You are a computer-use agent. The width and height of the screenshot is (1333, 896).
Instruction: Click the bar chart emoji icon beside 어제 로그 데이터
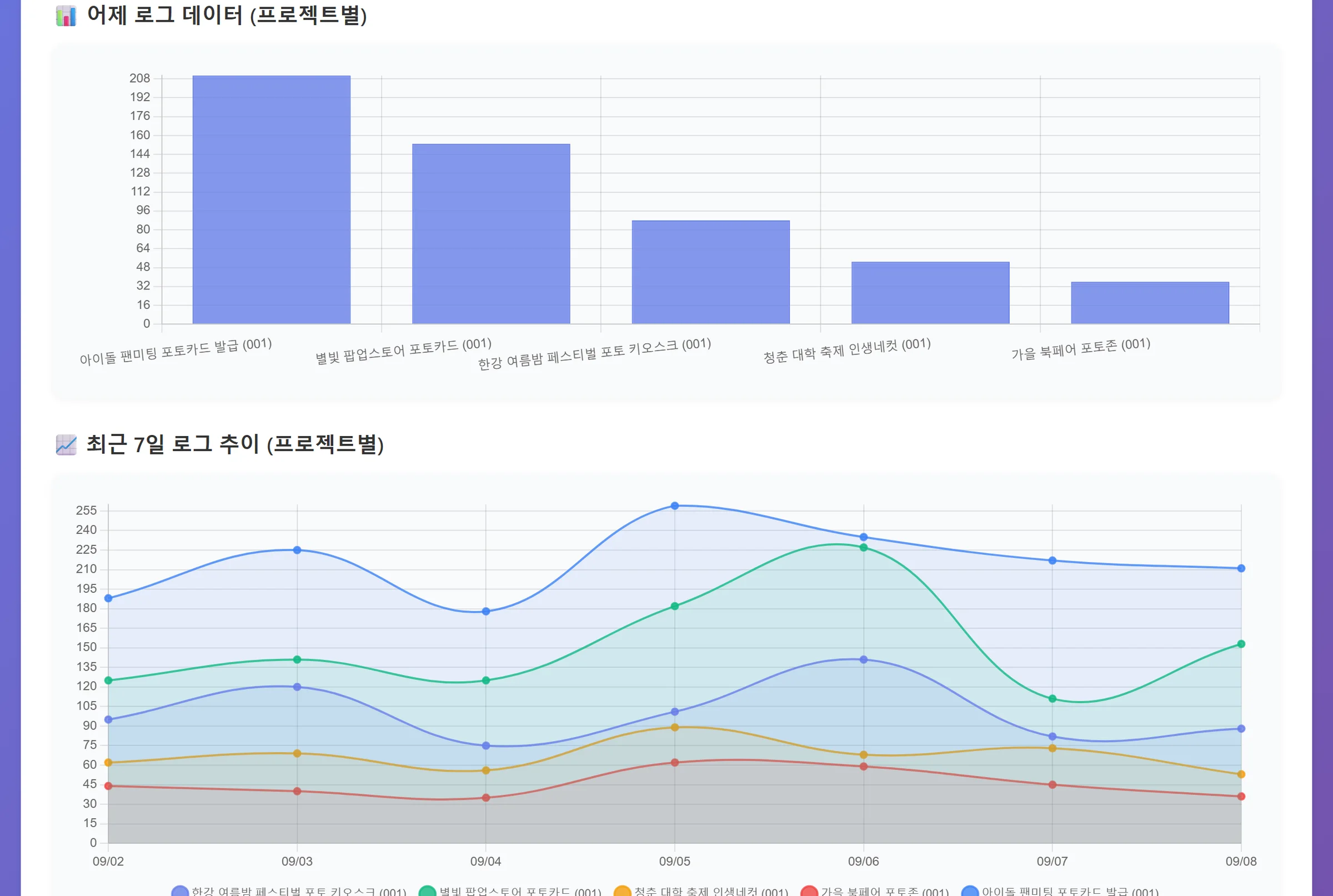(66, 16)
